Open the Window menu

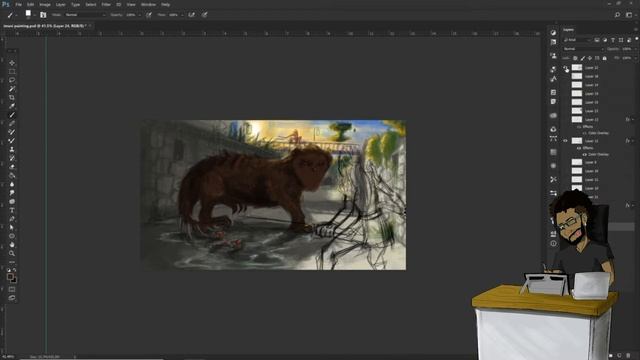point(148,4)
